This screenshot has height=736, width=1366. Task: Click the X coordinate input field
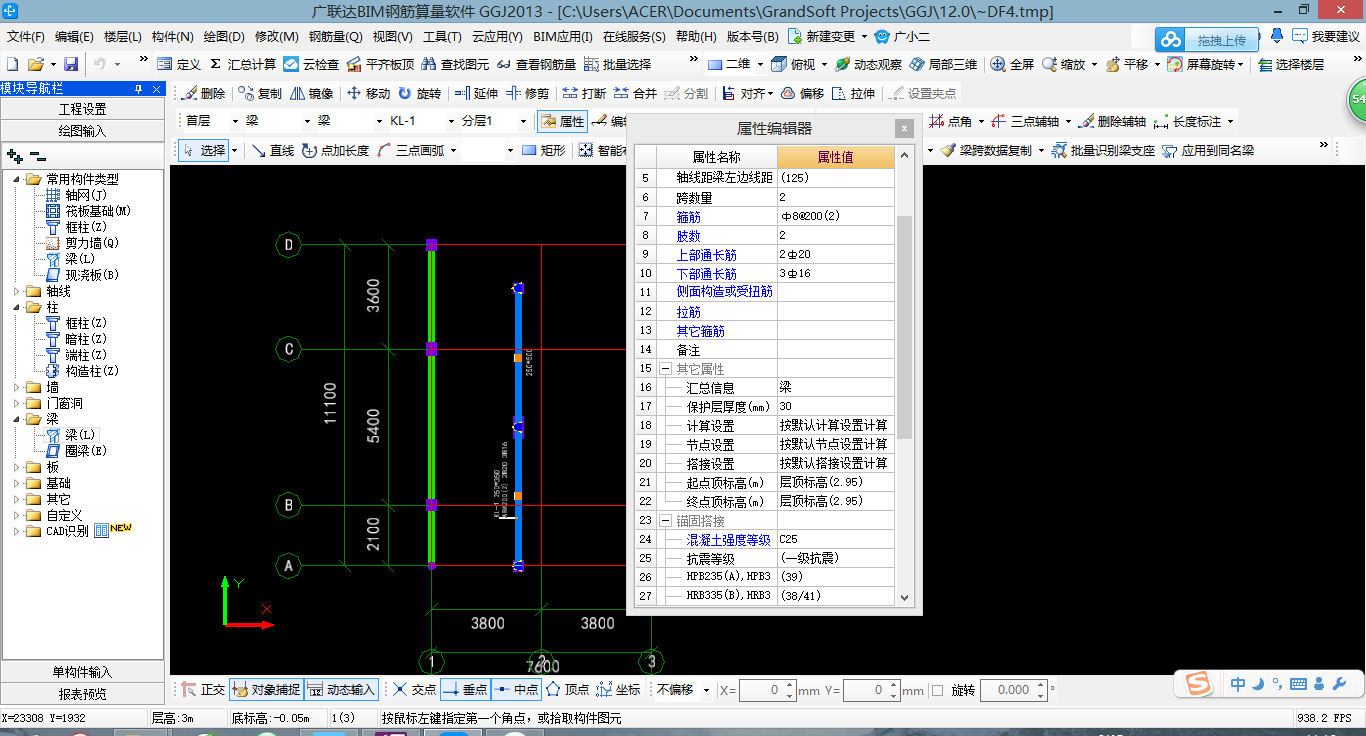(768, 690)
